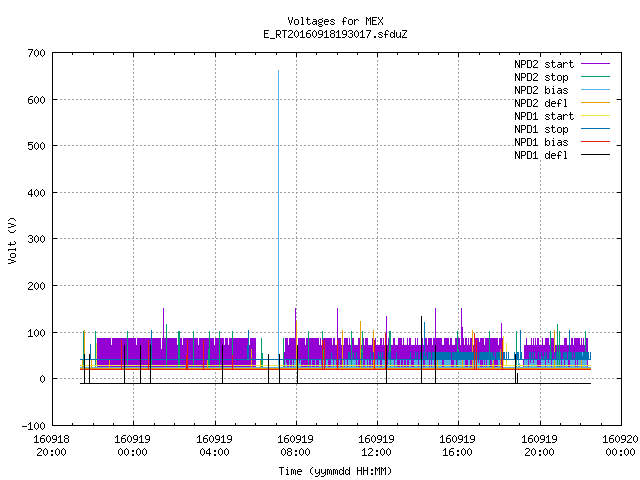Select the NPD2 bias legend label
The image size is (640, 480).
[541, 90]
